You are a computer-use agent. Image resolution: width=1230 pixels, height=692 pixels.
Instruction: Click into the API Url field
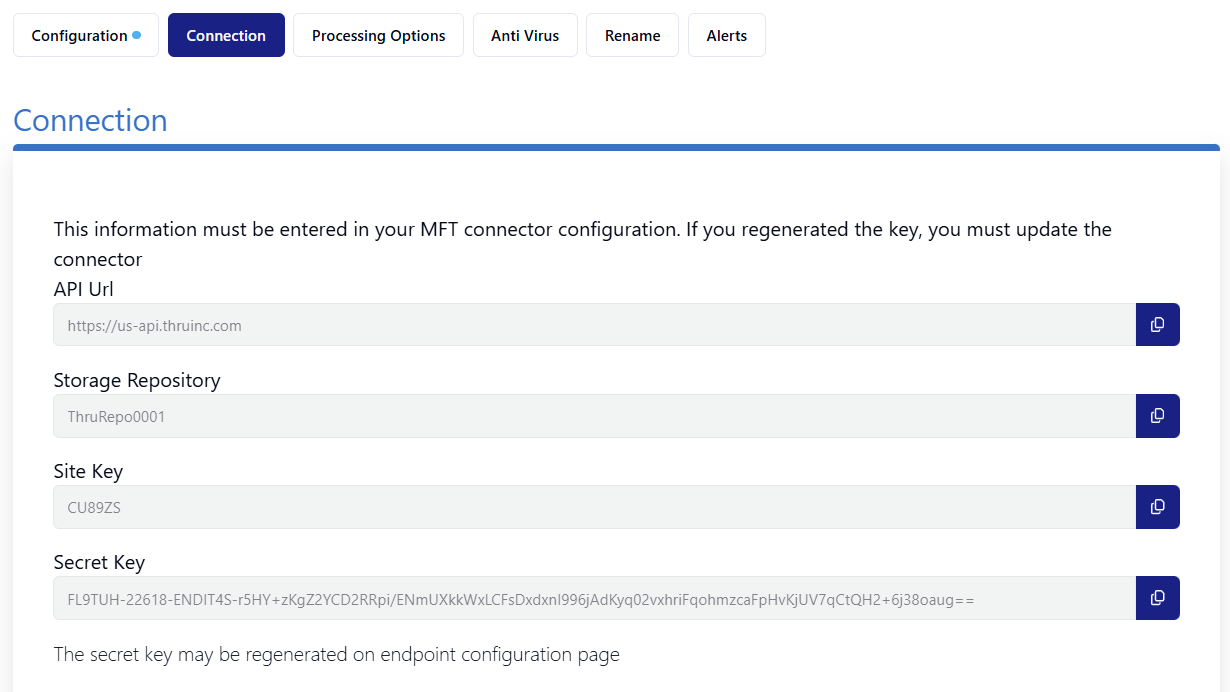click(594, 325)
